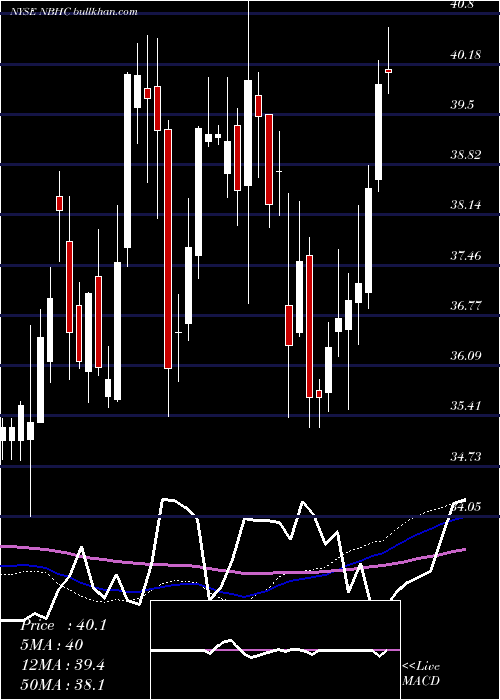
Task: Click the 'NYSE NBHC bullkhan.com' title text
Action: tap(74, 12)
